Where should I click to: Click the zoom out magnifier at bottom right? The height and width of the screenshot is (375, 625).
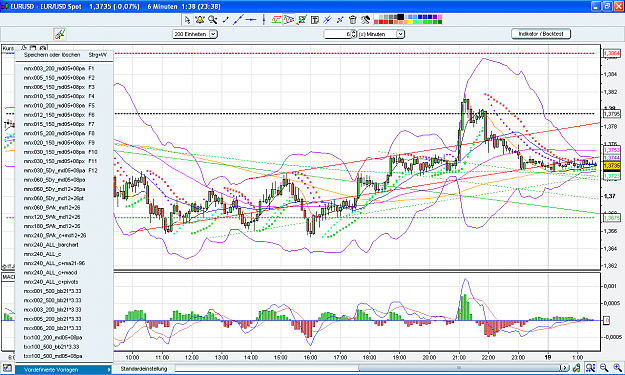[x=604, y=368]
